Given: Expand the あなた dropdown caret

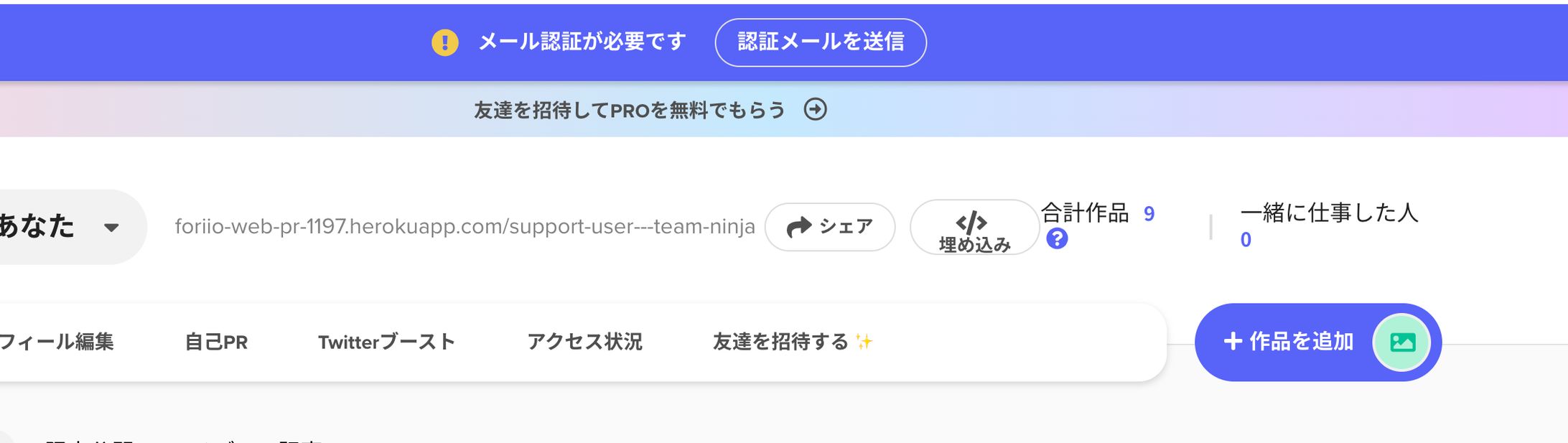Looking at the screenshot, I should point(111,228).
